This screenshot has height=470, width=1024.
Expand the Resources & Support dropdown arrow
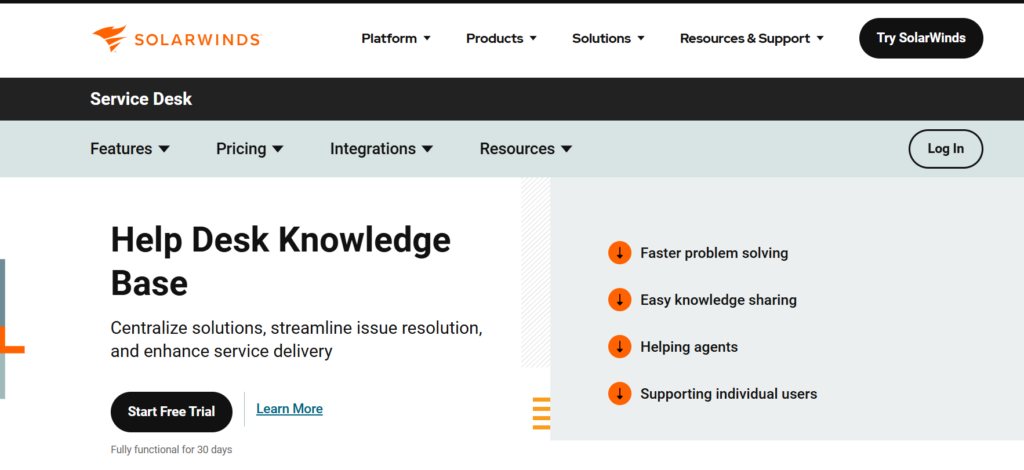(820, 39)
